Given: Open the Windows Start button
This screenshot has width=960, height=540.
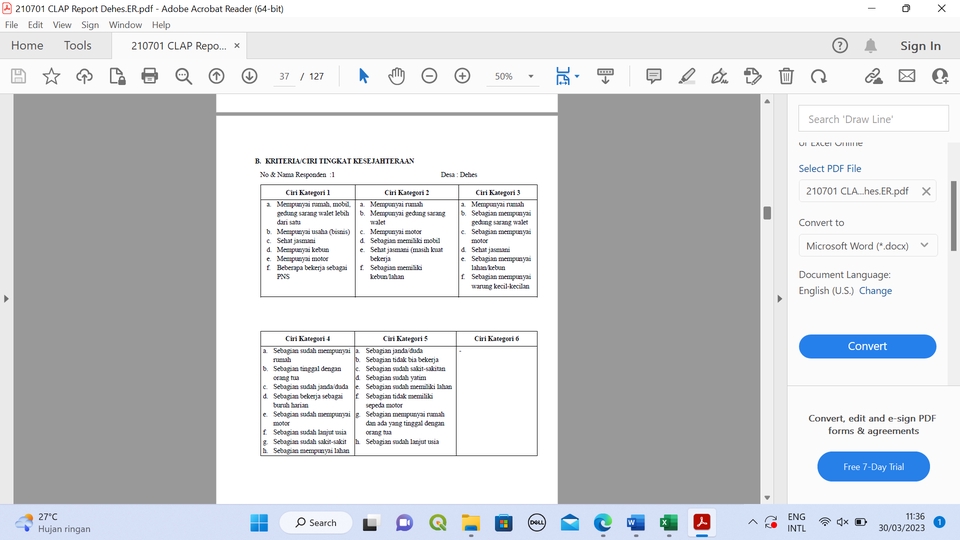Looking at the screenshot, I should [x=259, y=522].
